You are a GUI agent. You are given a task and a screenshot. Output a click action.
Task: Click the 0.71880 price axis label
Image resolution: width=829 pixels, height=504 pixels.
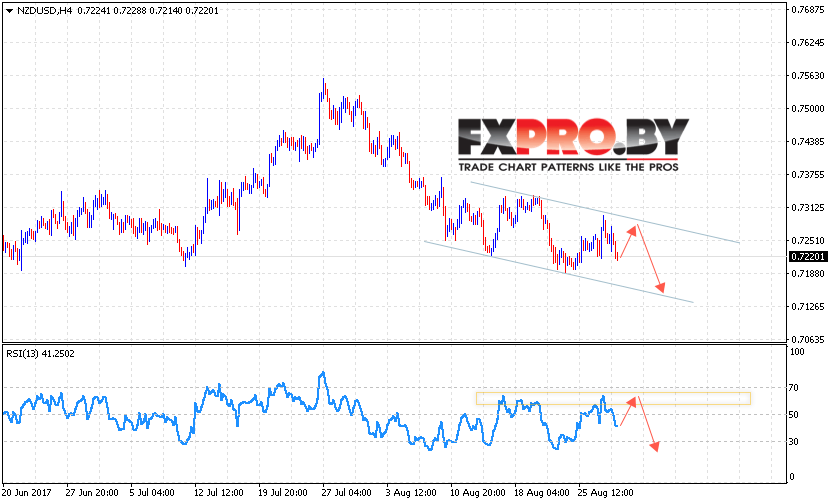(x=808, y=273)
